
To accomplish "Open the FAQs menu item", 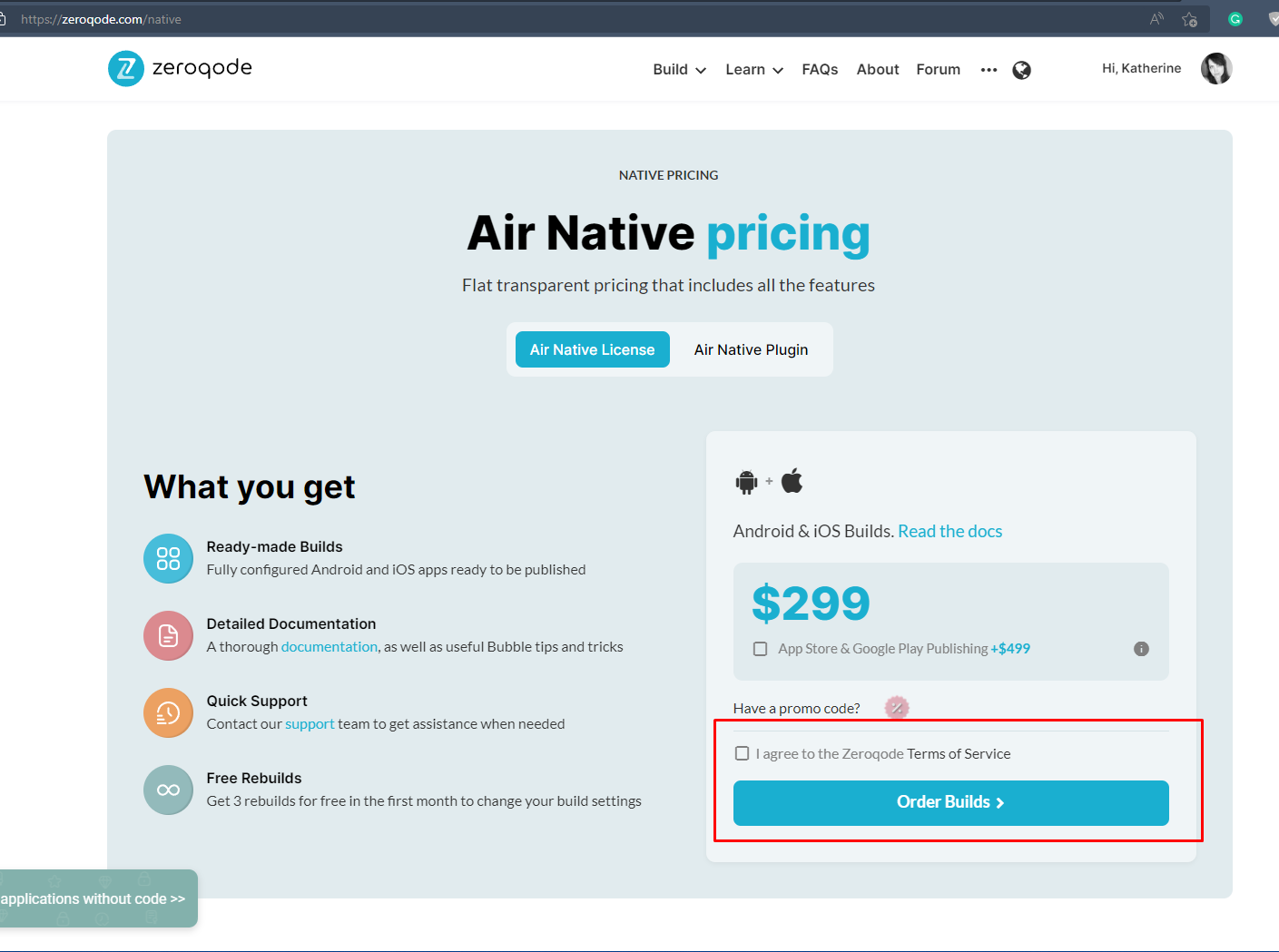I will coord(821,70).
